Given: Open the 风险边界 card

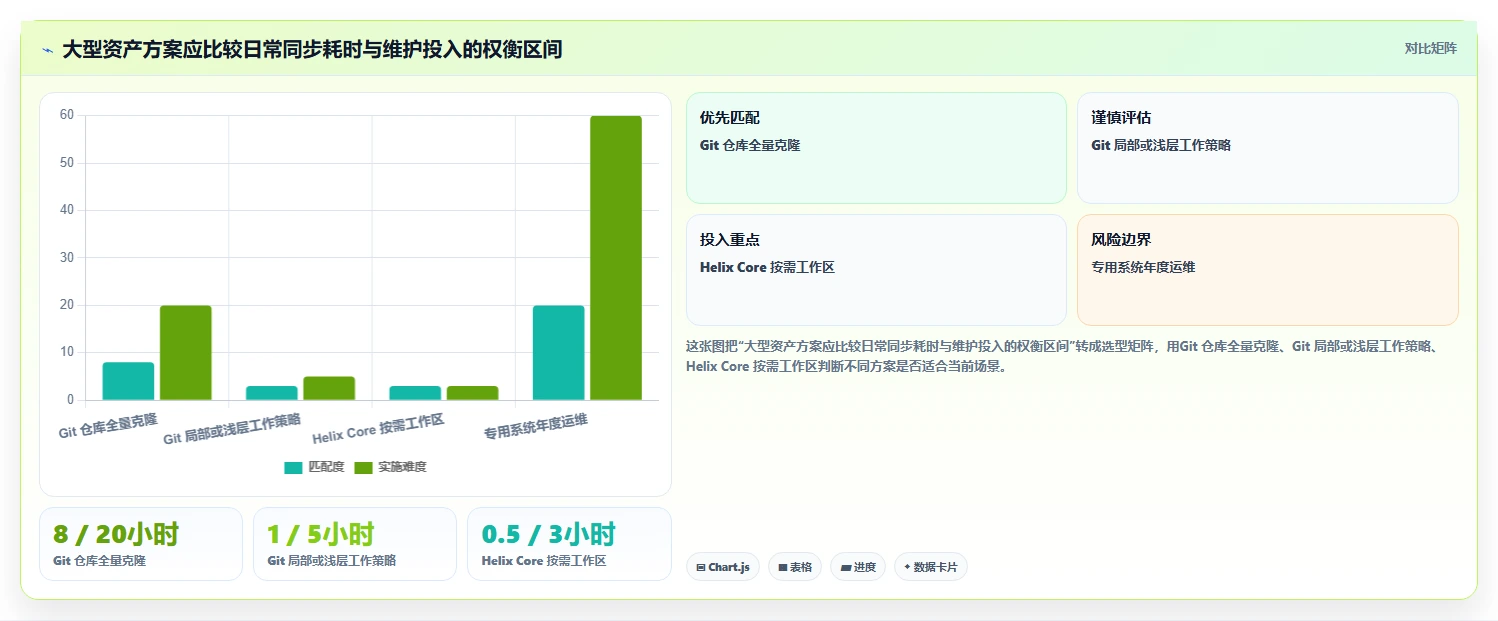Looking at the screenshot, I should [x=1267, y=270].
